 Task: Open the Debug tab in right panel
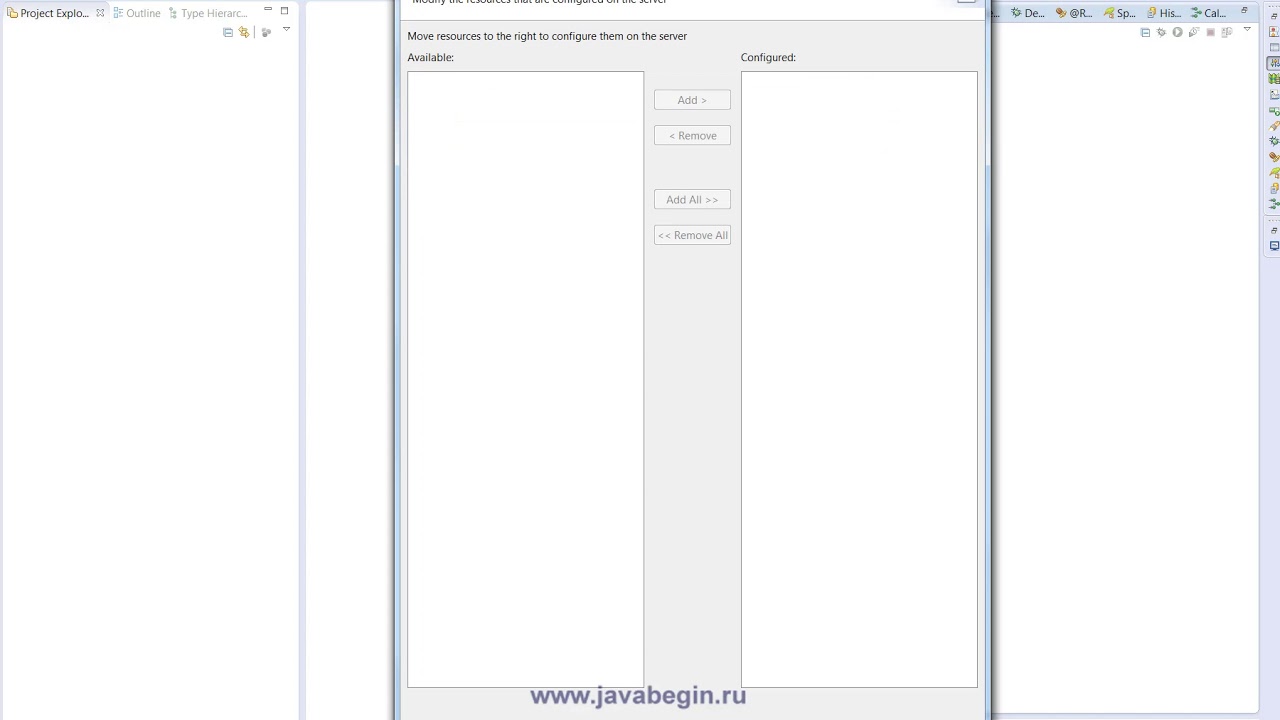(1027, 13)
